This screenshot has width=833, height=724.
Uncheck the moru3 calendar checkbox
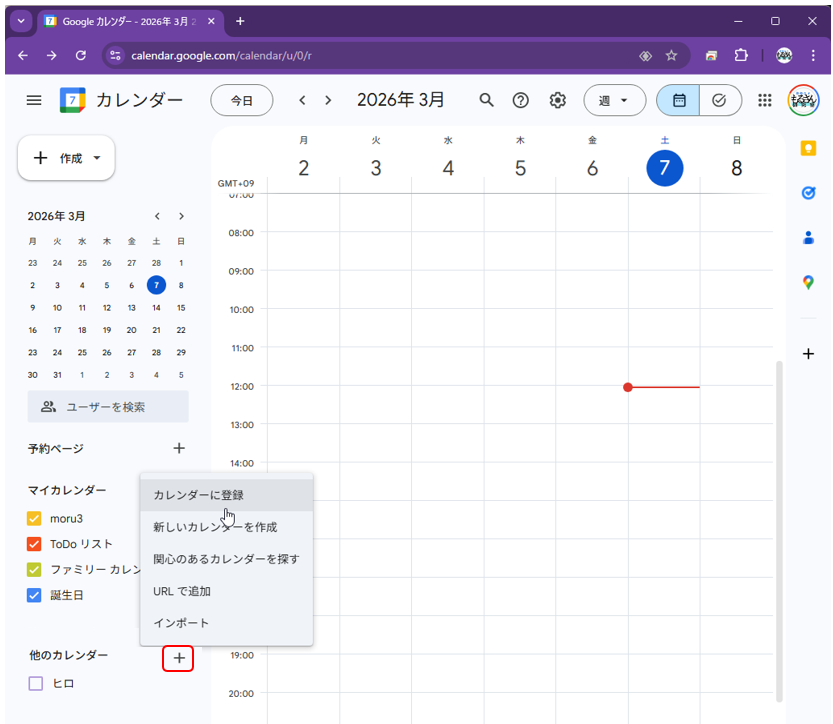tap(35, 518)
